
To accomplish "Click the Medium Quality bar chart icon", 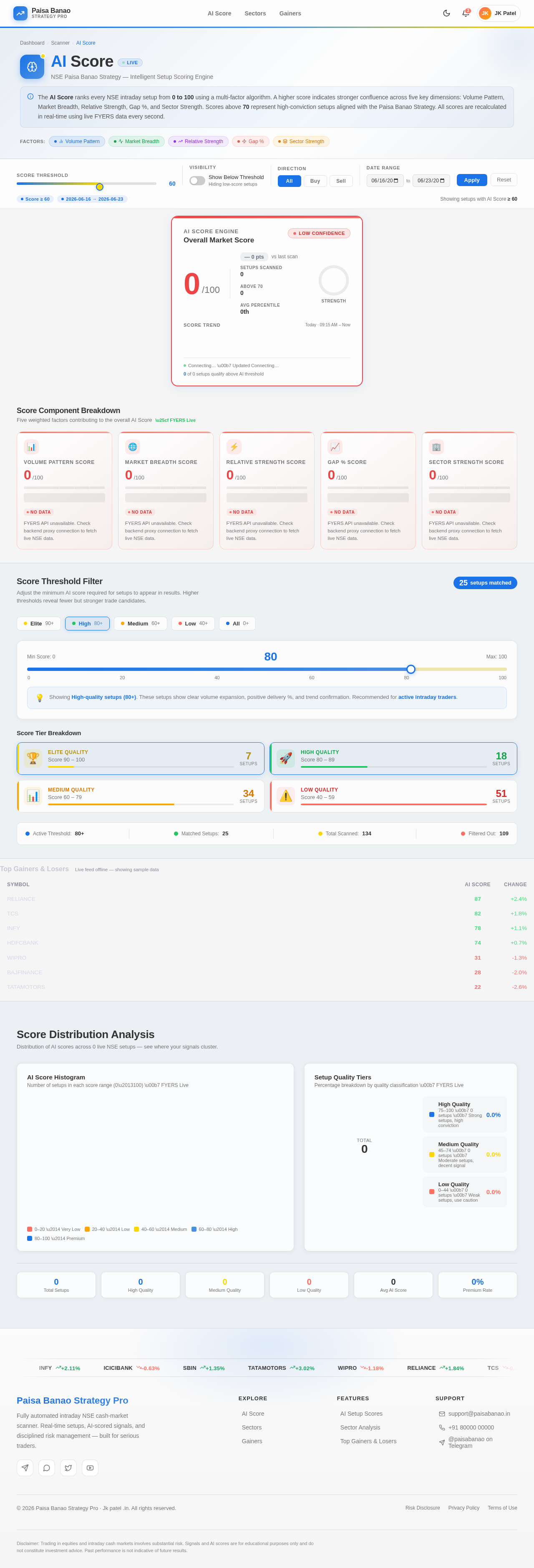I will tap(33, 796).
